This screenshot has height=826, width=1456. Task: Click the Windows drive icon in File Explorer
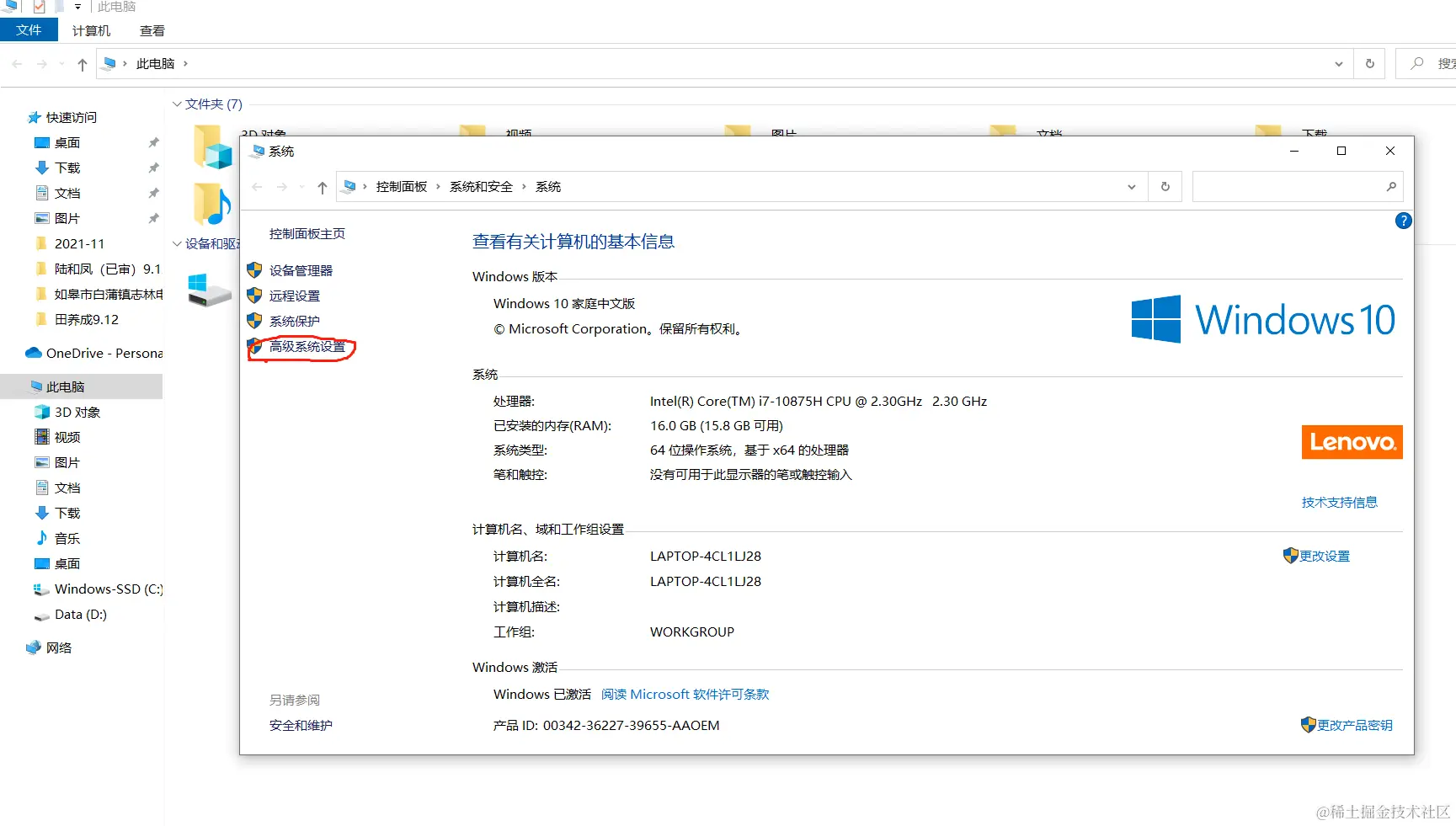tap(209, 290)
